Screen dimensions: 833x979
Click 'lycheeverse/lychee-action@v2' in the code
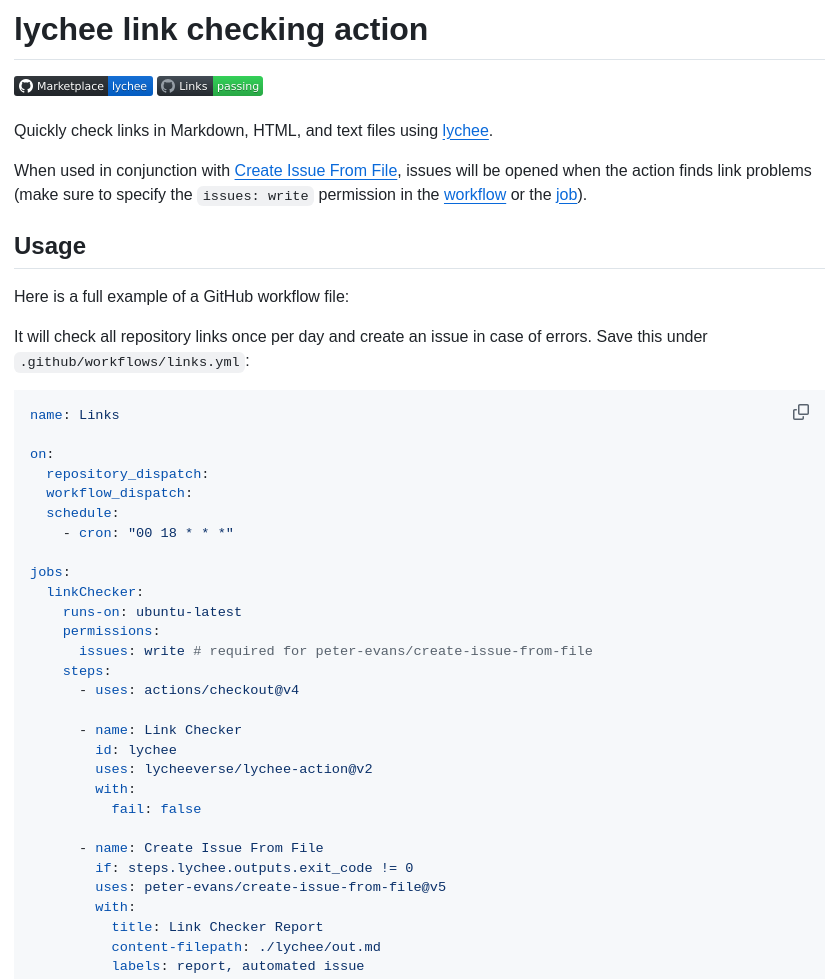(258, 769)
